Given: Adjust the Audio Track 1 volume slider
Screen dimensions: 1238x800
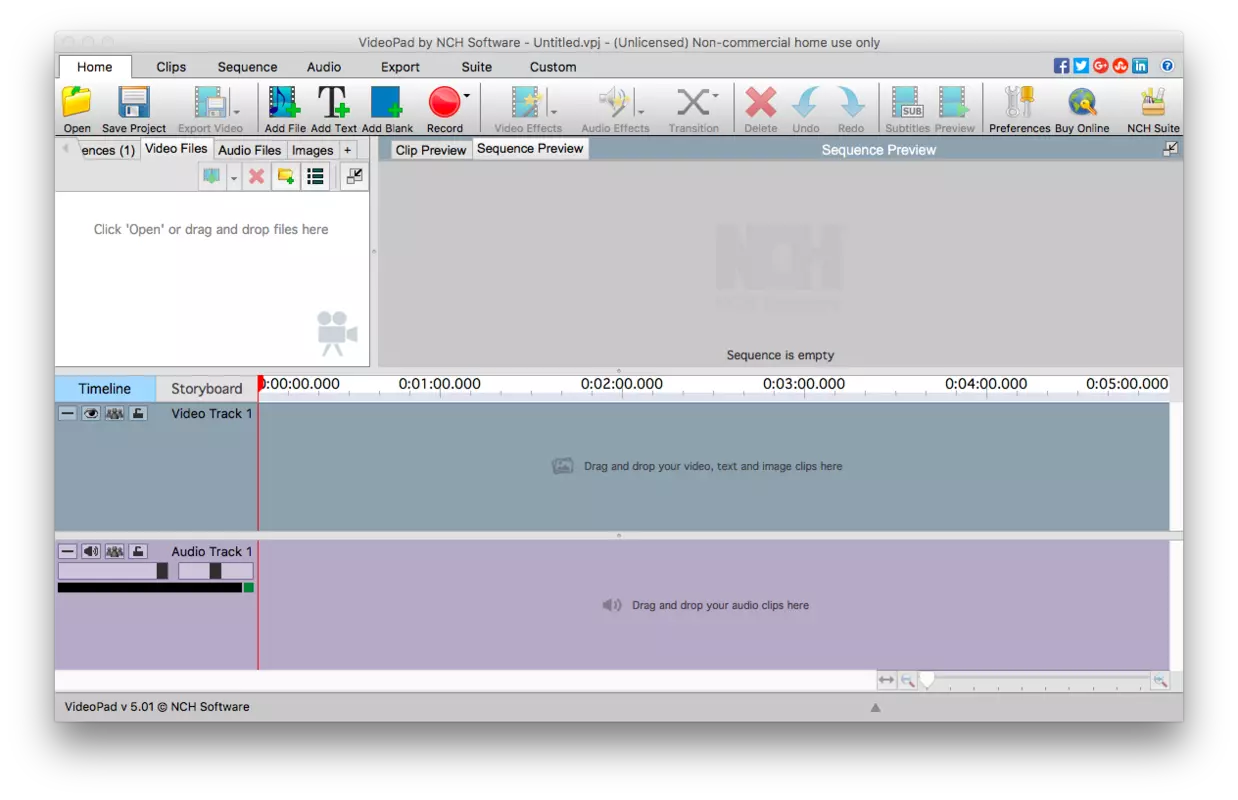Looking at the screenshot, I should point(113,571).
